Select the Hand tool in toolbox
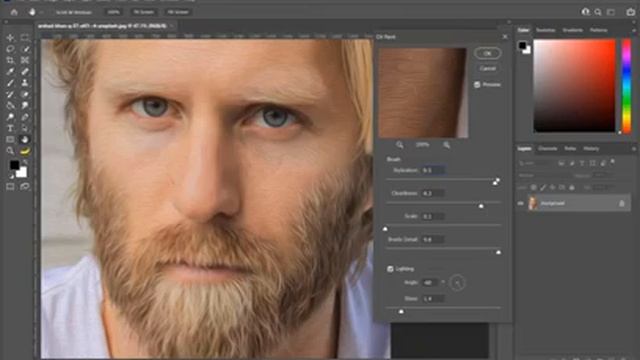The image size is (640, 360). 25,140
